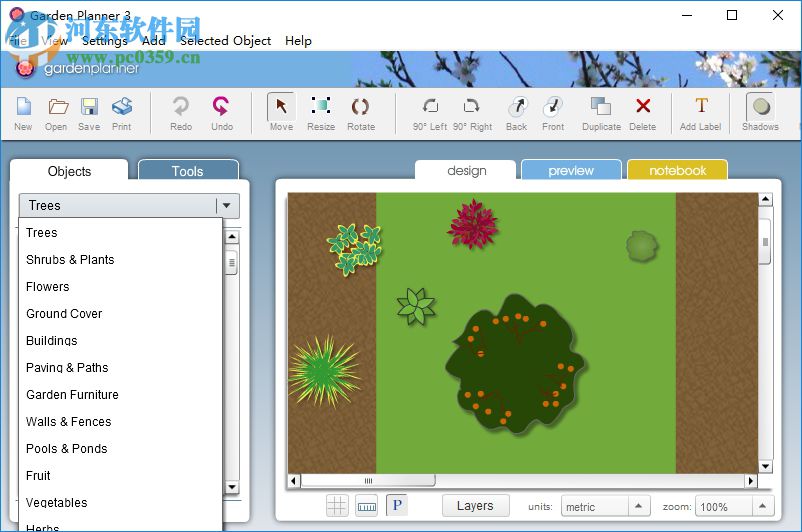Add Label to the design
The width and height of the screenshot is (802, 532).
coord(701,113)
